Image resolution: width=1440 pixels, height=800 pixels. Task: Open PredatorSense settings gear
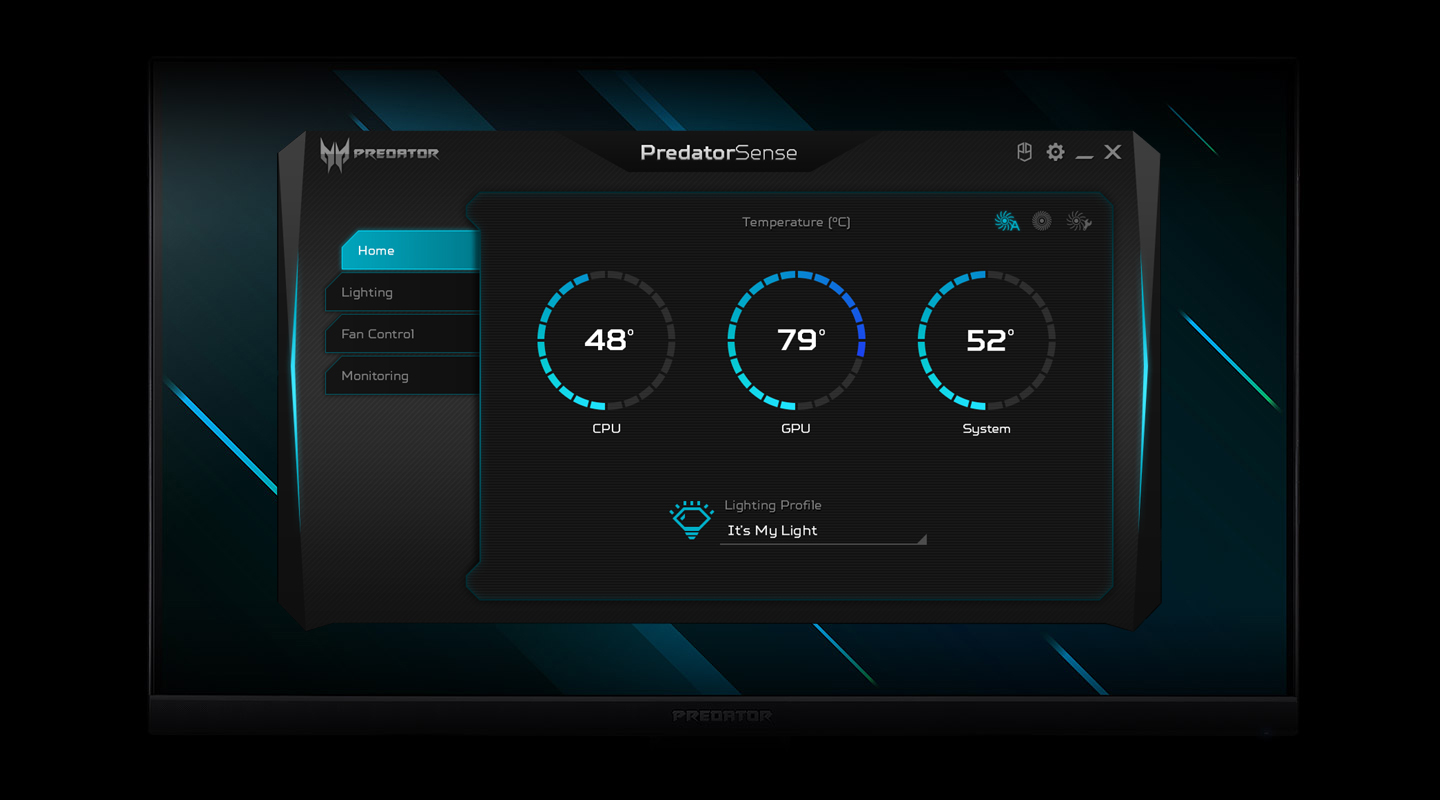coord(1055,152)
